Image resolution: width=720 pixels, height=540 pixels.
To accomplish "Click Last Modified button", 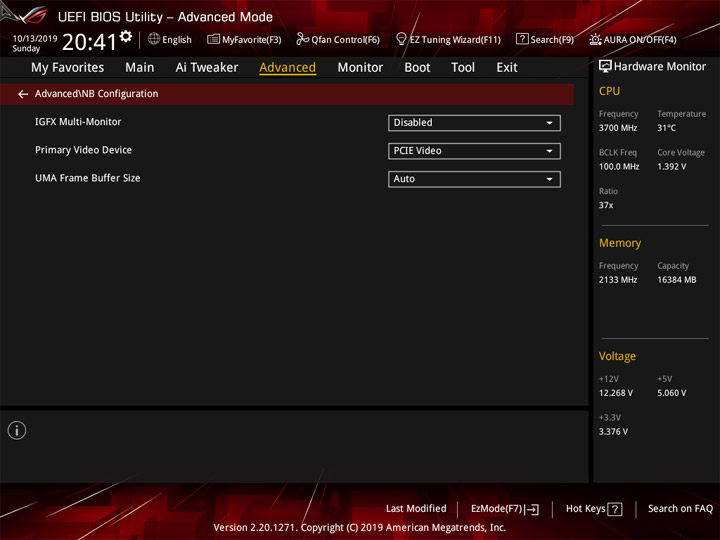I will tap(416, 509).
